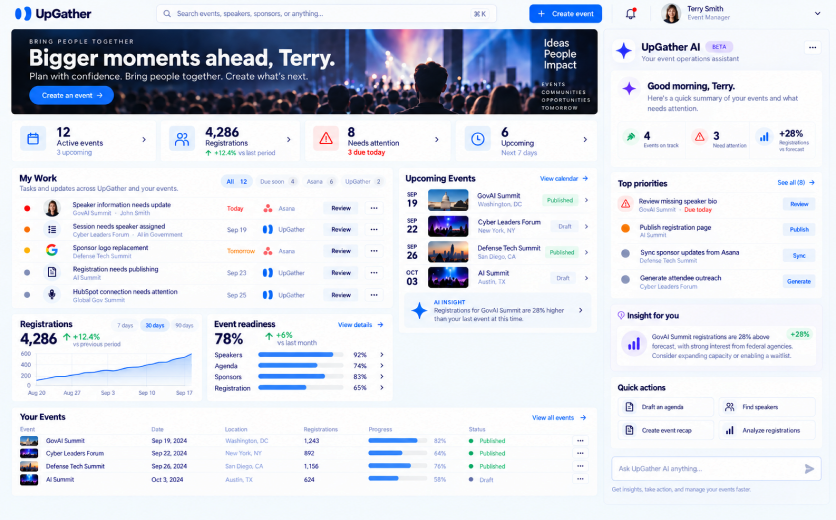Open more options for Sponsor logo replacement task

[374, 251]
